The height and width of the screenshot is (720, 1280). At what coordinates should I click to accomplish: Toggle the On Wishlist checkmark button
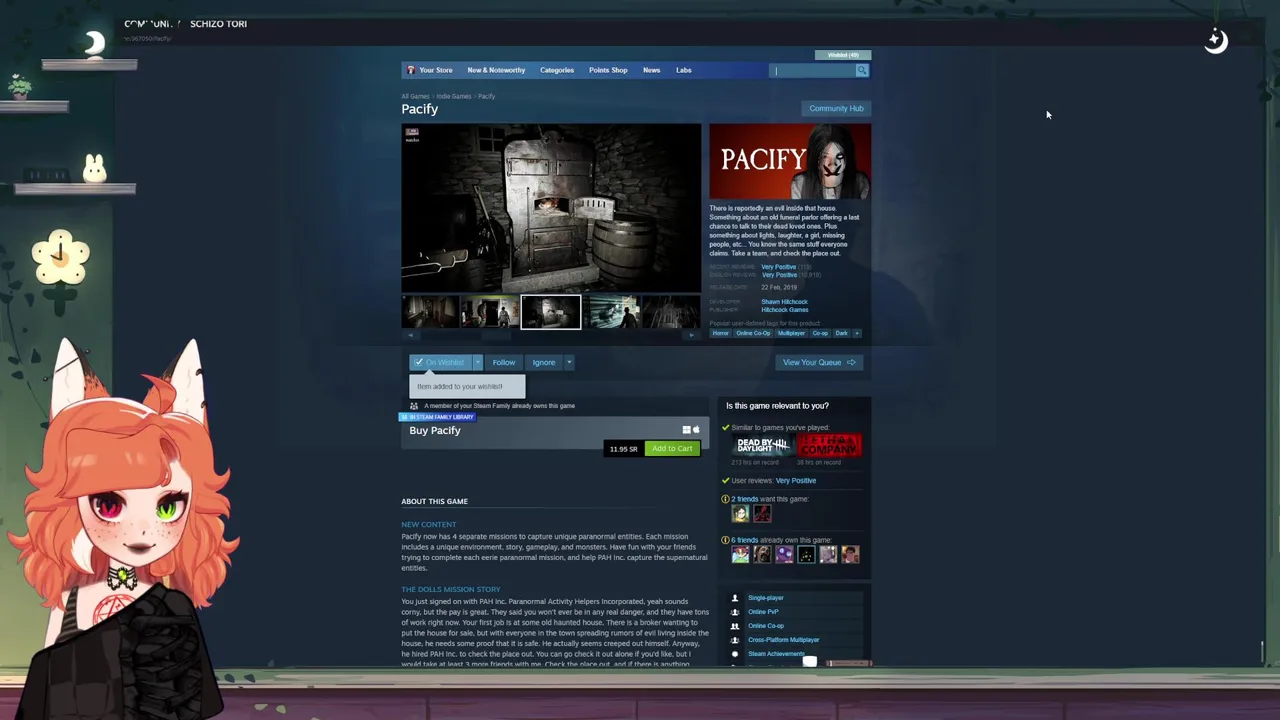pyautogui.click(x=441, y=362)
